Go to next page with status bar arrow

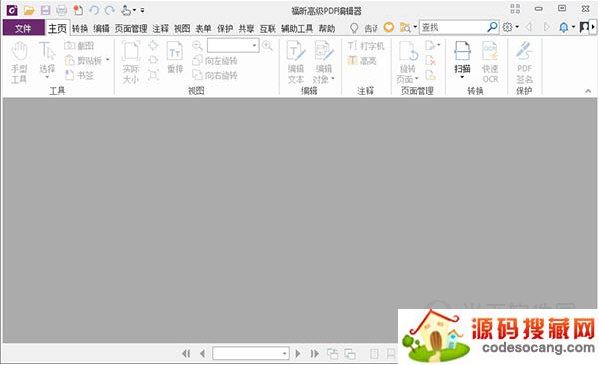[x=298, y=354]
